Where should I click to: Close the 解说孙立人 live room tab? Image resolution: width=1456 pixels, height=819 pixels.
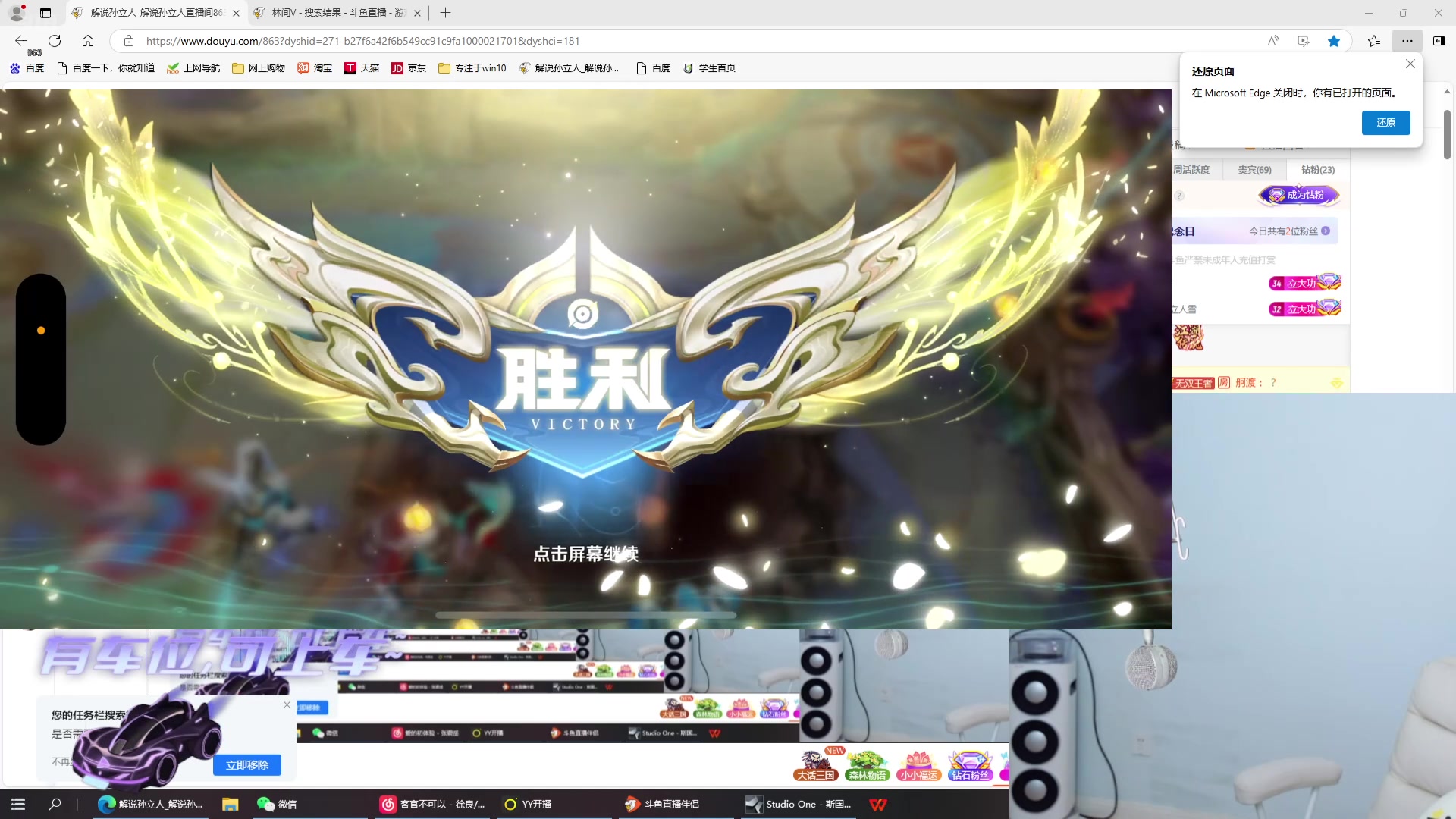236,13
